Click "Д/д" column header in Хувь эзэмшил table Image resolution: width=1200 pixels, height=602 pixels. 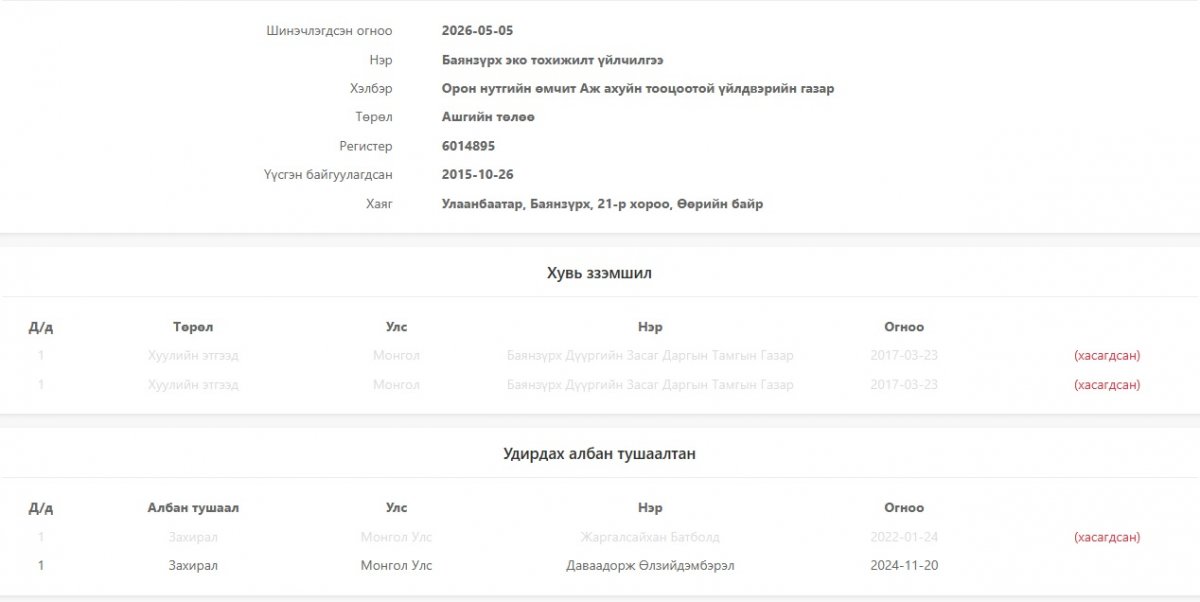tap(41, 327)
